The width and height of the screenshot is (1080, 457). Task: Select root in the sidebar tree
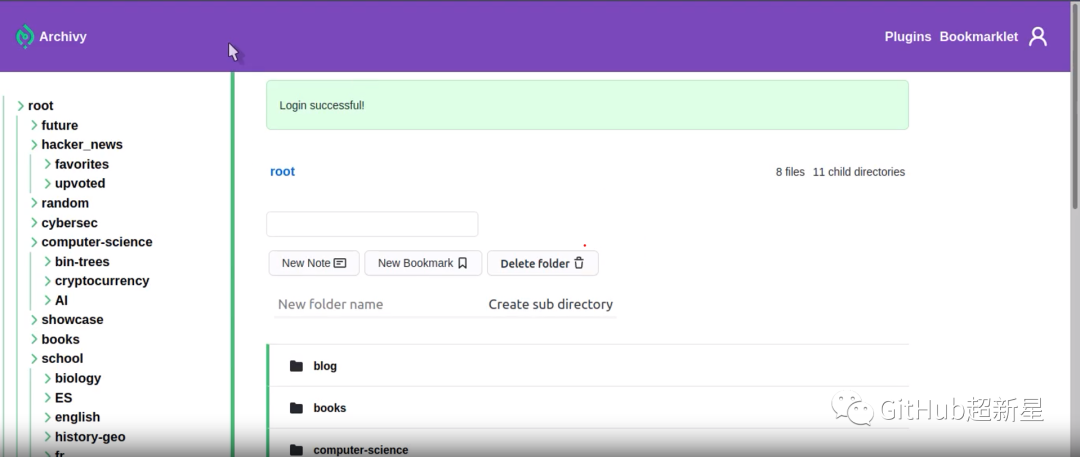point(41,106)
